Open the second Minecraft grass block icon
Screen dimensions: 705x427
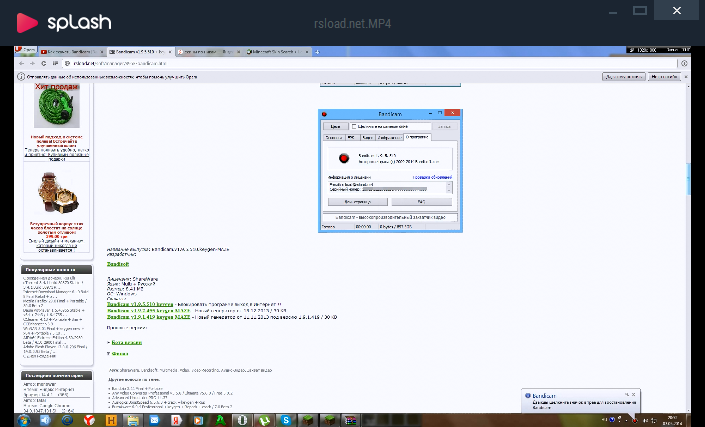click(x=330, y=420)
